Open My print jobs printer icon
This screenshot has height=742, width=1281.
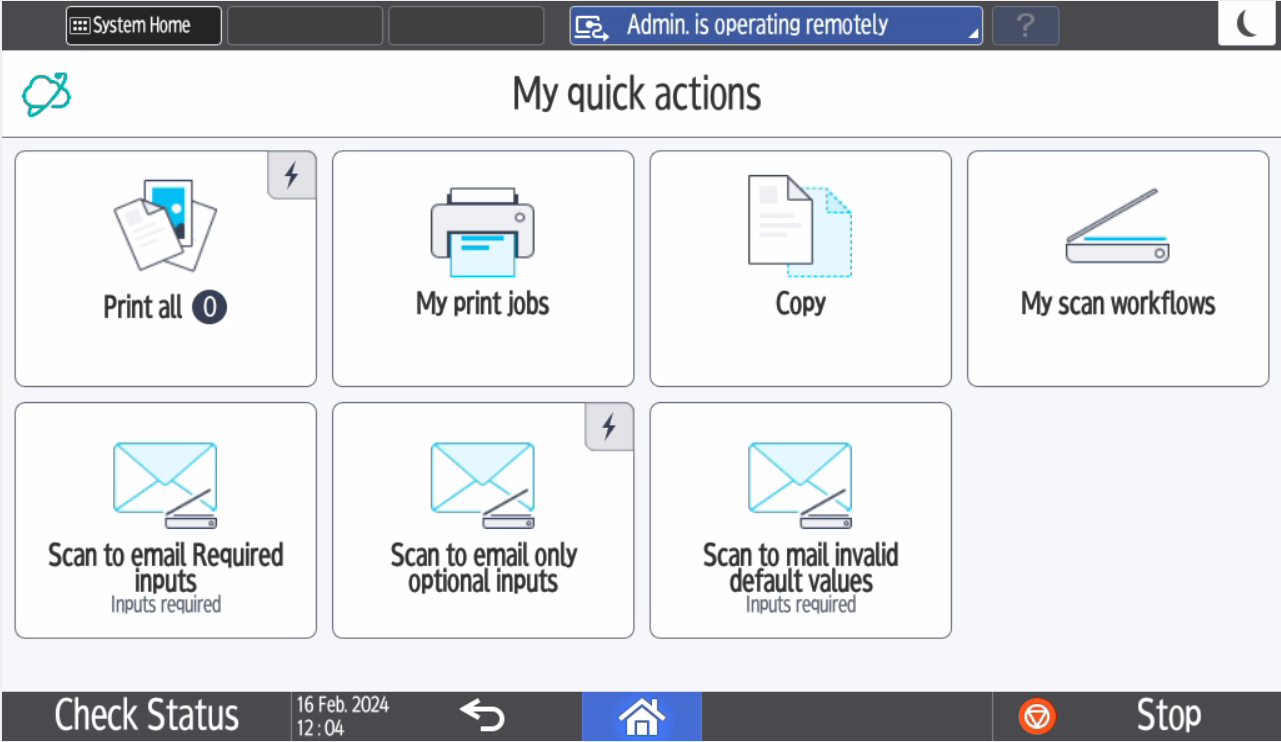483,228
